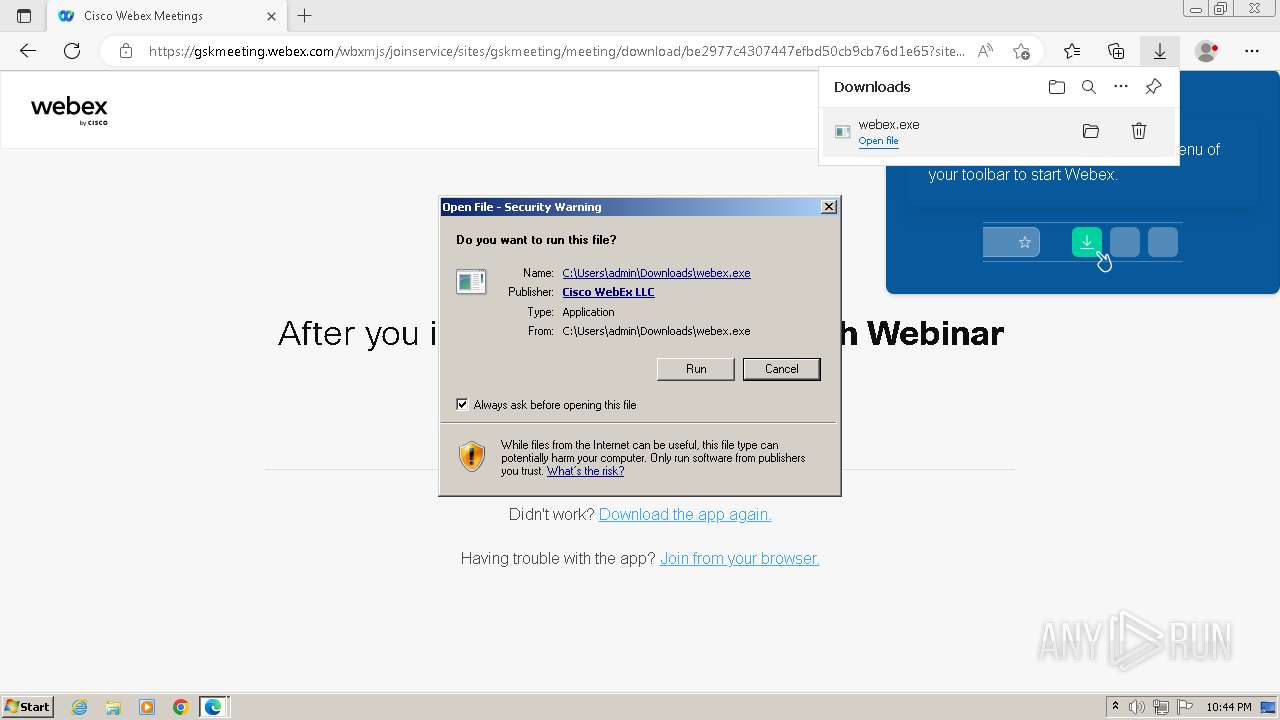Open Action Center flag icon

tap(1185, 707)
